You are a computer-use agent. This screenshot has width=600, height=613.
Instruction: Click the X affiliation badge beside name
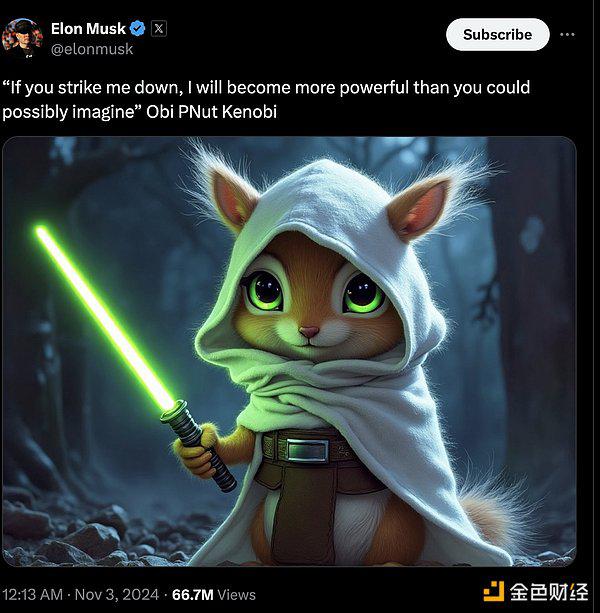click(x=159, y=29)
